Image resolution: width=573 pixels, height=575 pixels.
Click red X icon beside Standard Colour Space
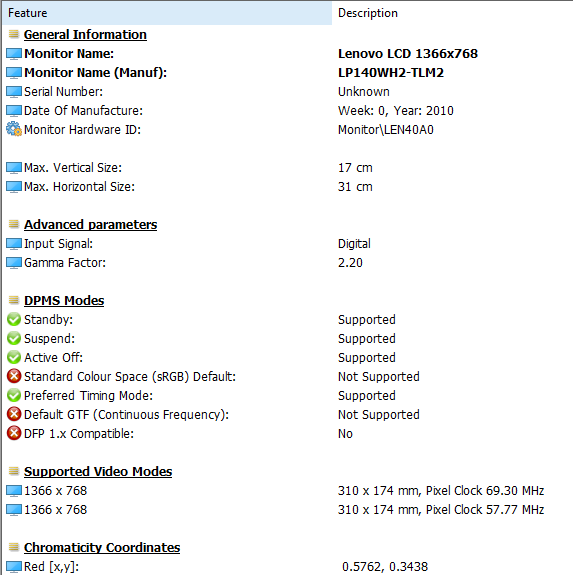(14, 376)
